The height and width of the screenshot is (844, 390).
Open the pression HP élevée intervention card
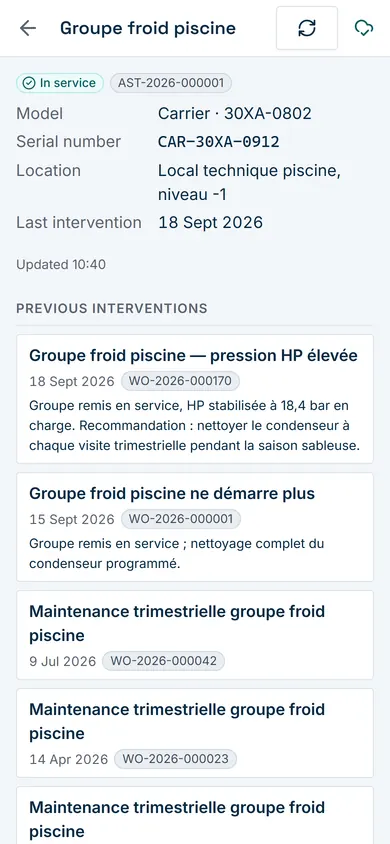[x=195, y=399]
